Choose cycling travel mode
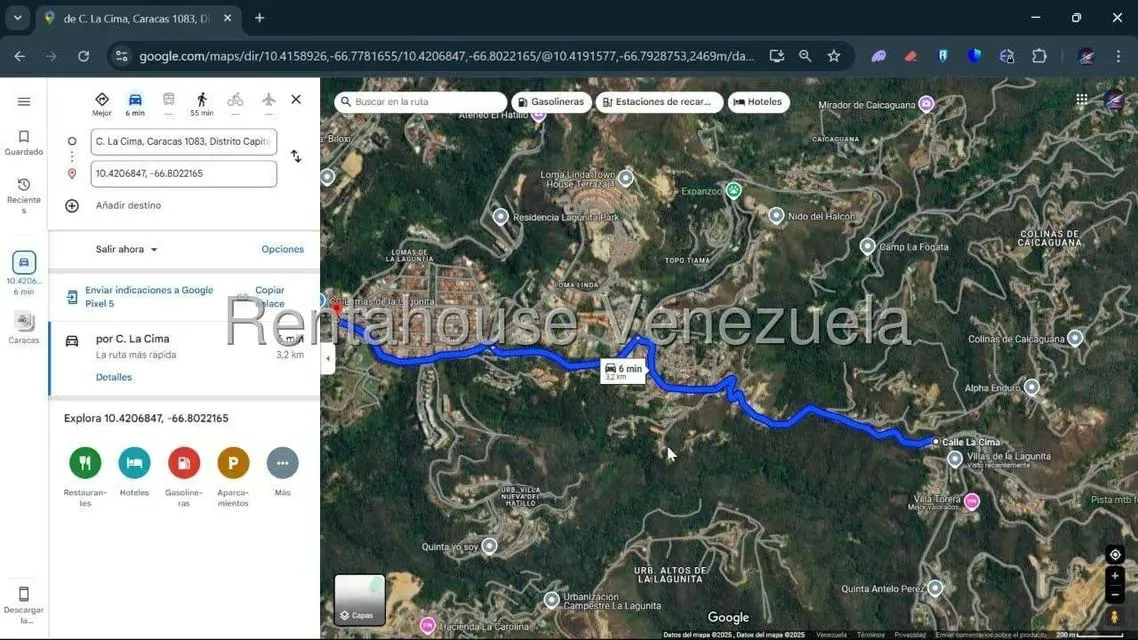The image size is (1138, 640). click(235, 104)
